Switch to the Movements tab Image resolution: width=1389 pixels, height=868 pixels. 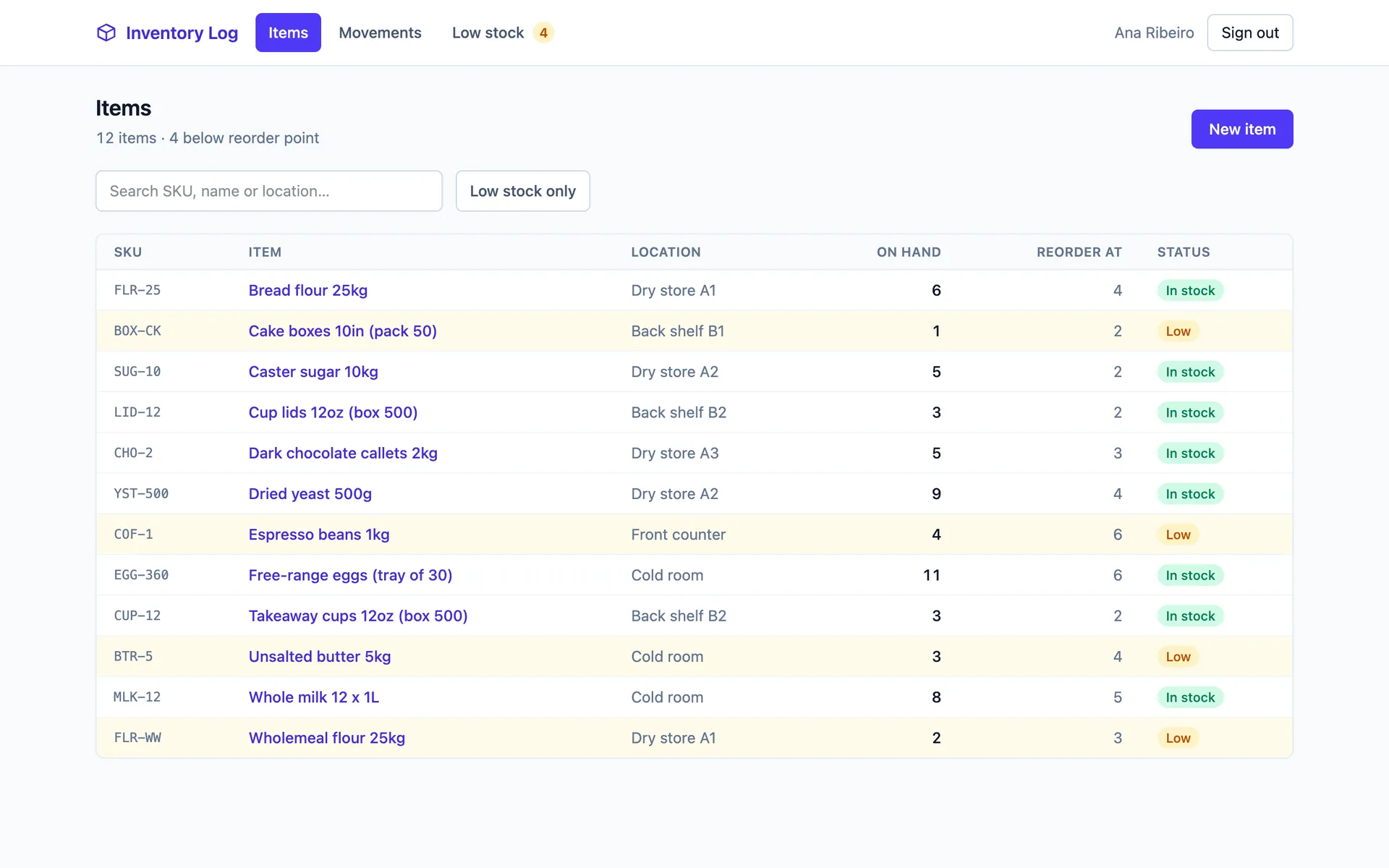click(x=380, y=33)
